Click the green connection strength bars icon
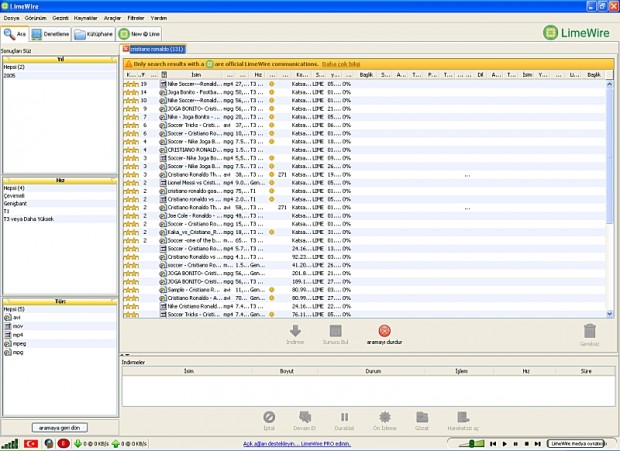The image size is (620, 451). (x=10, y=443)
